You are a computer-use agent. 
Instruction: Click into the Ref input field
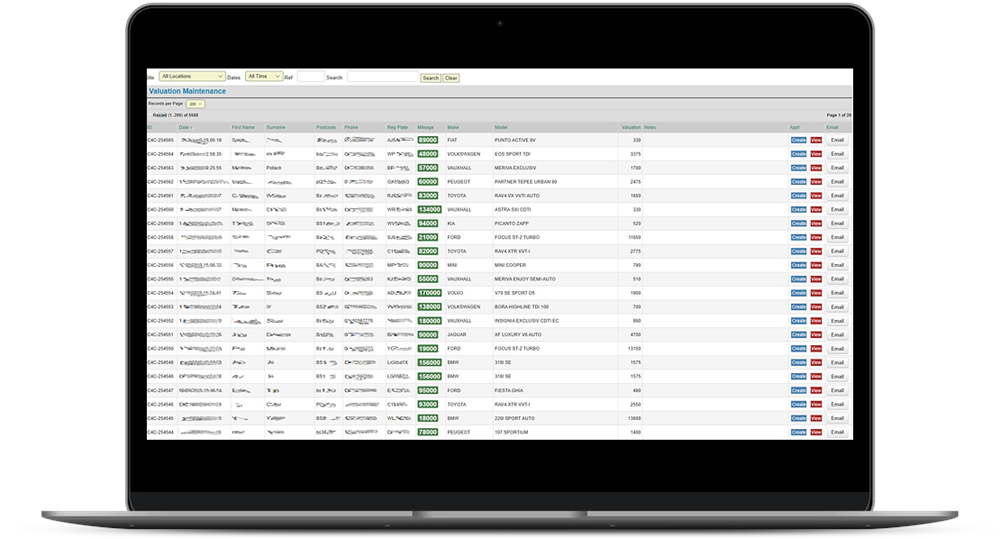(x=309, y=77)
